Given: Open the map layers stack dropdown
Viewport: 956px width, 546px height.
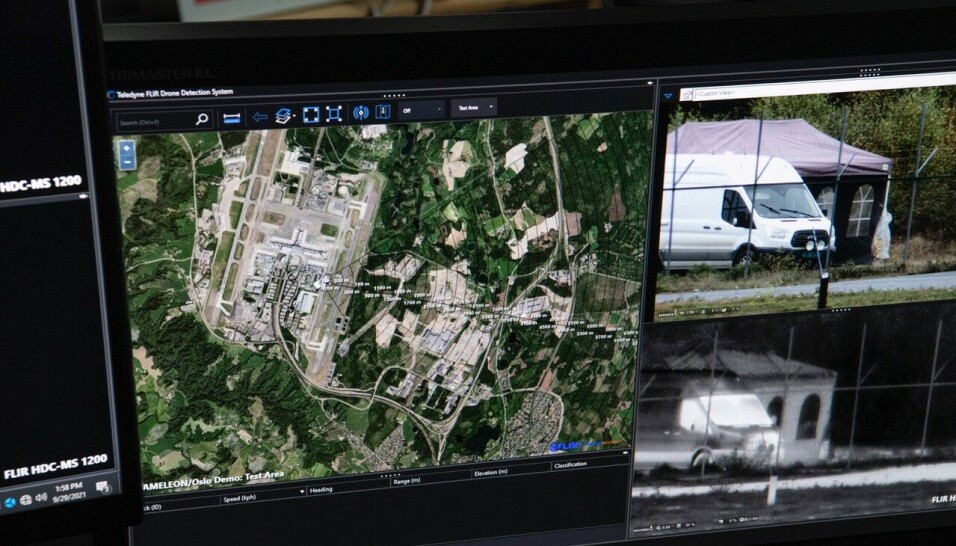Looking at the screenshot, I should [x=284, y=116].
